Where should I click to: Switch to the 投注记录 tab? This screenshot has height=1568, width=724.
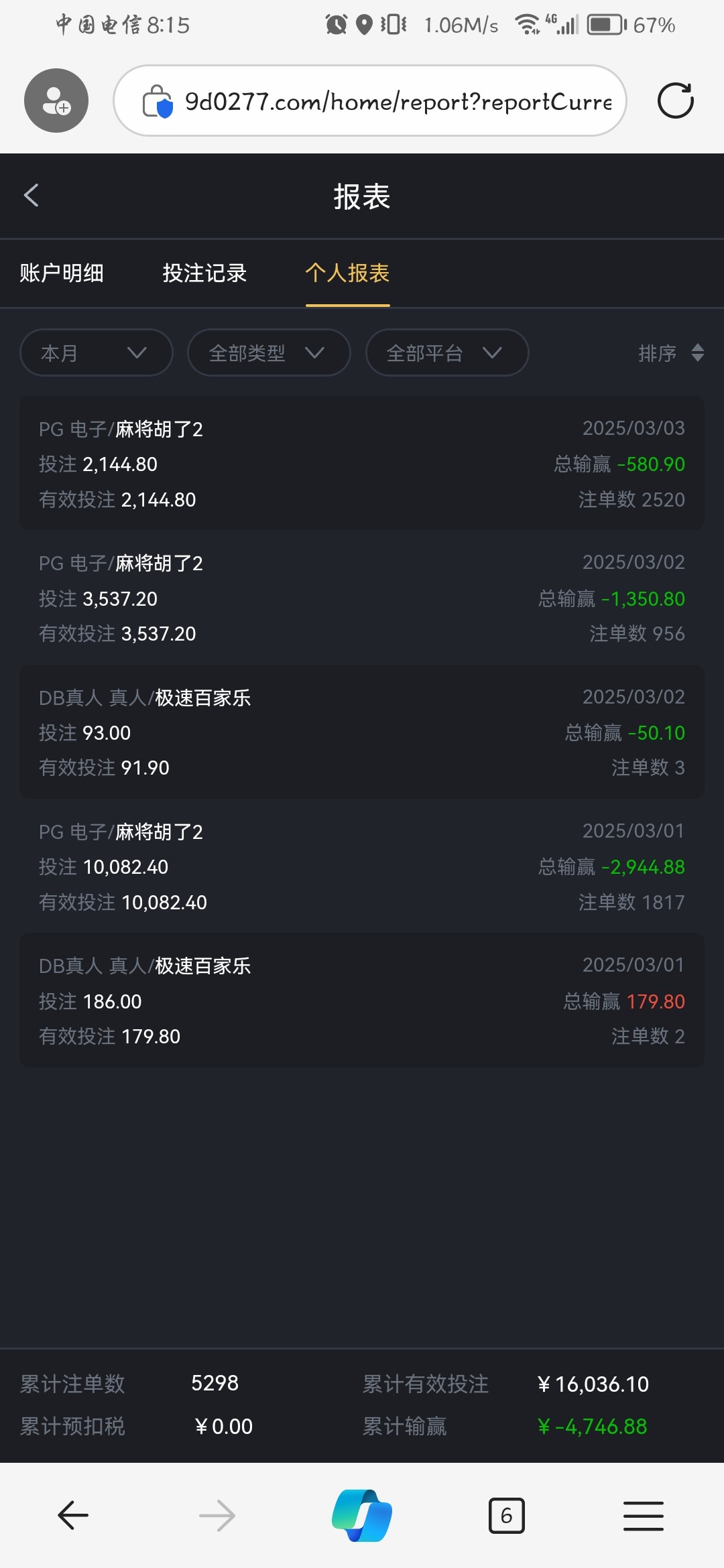coord(204,273)
